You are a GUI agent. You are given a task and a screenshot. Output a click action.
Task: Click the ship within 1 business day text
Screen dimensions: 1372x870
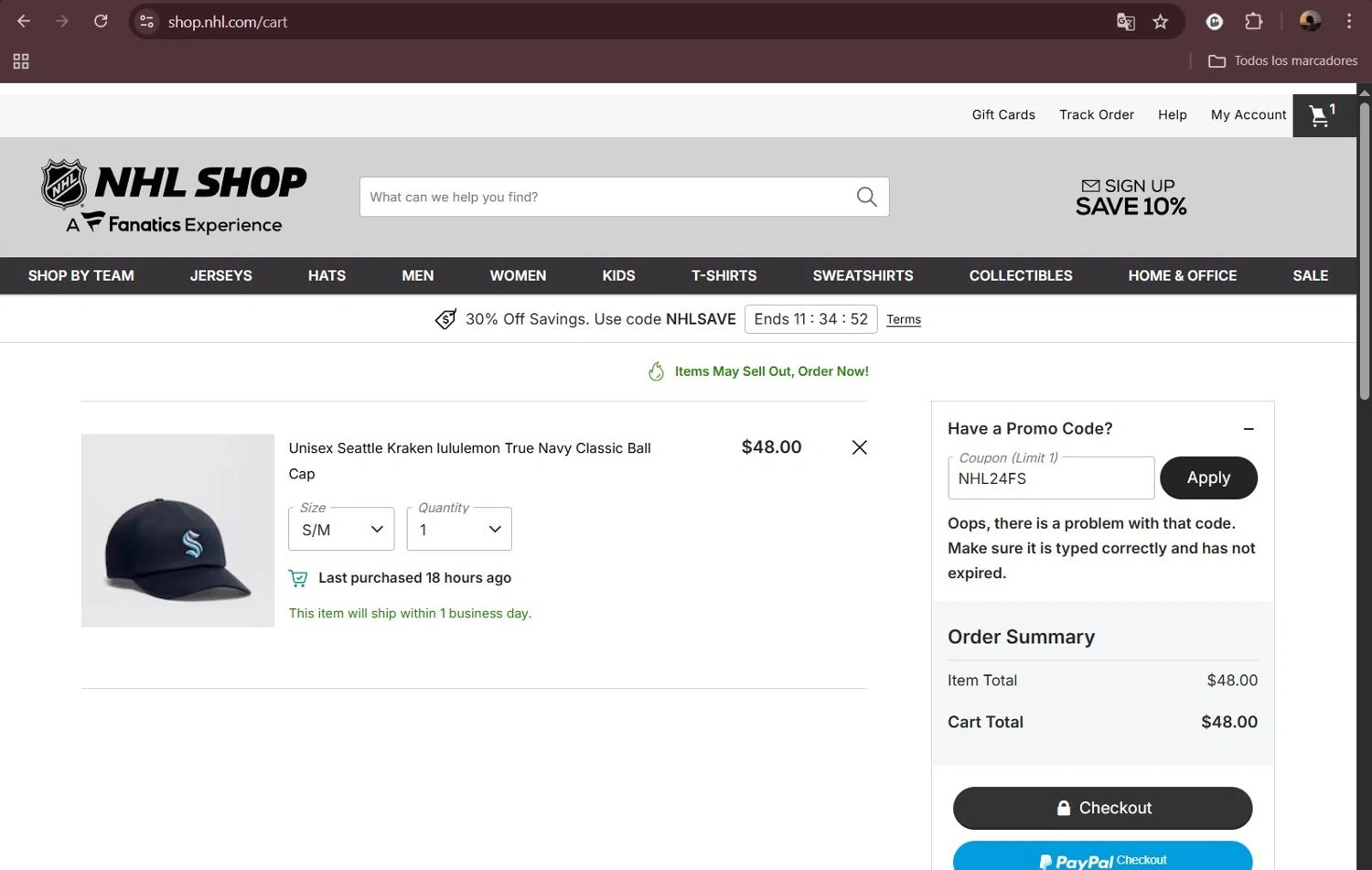coord(410,613)
